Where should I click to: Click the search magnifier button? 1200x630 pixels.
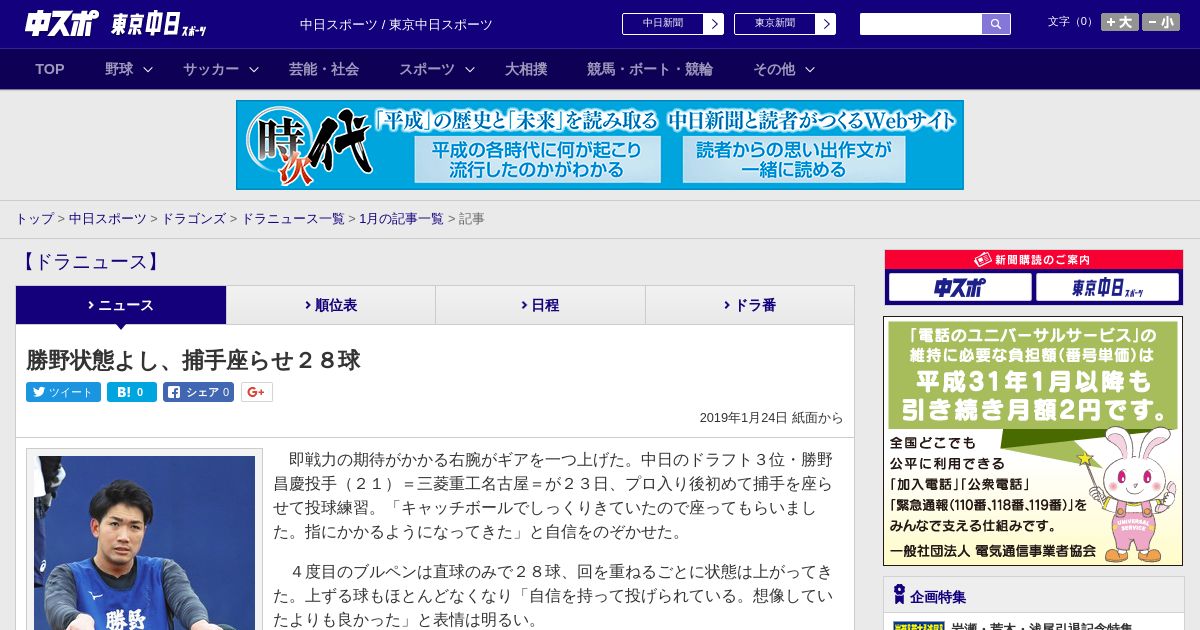(996, 24)
